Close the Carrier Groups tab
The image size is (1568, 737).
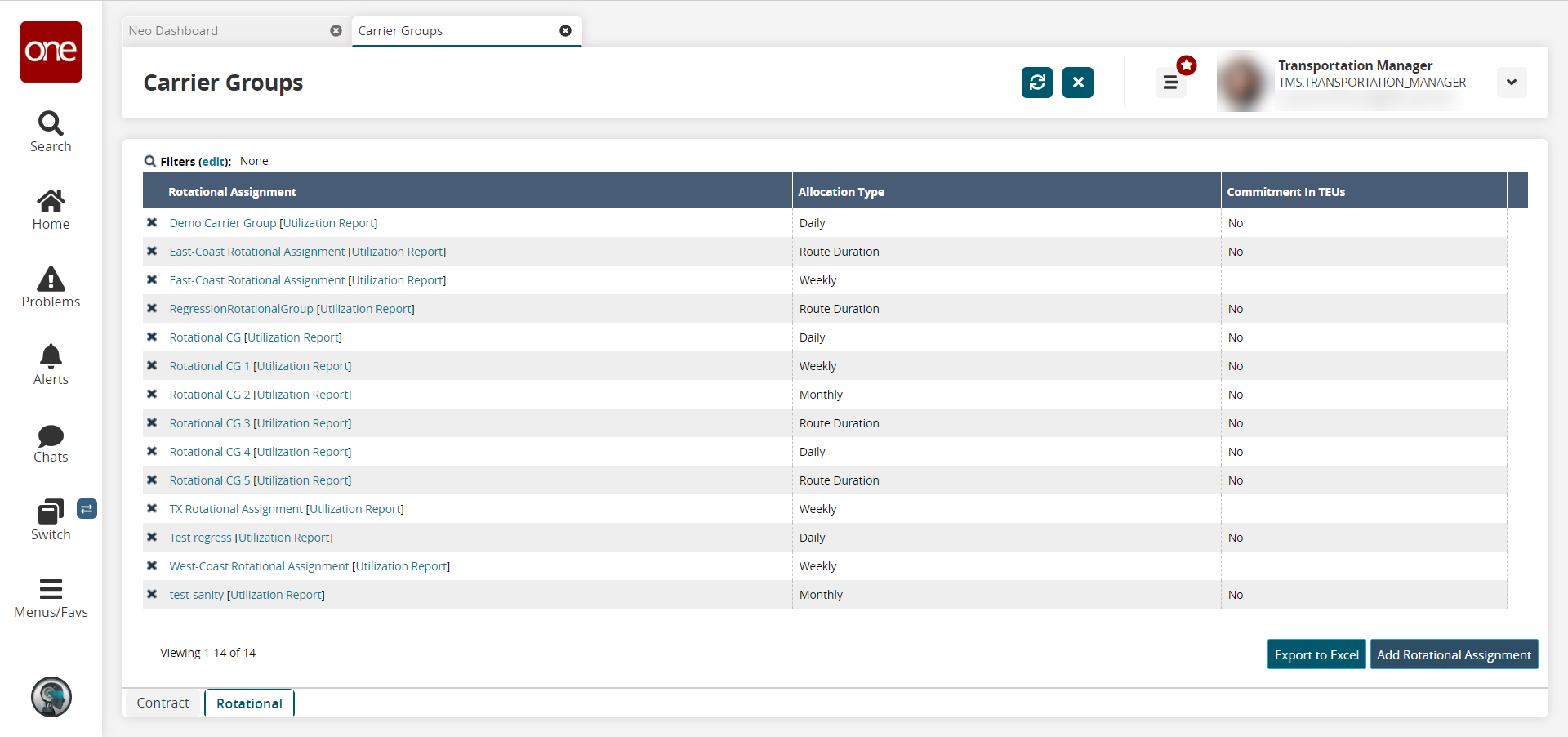(565, 31)
